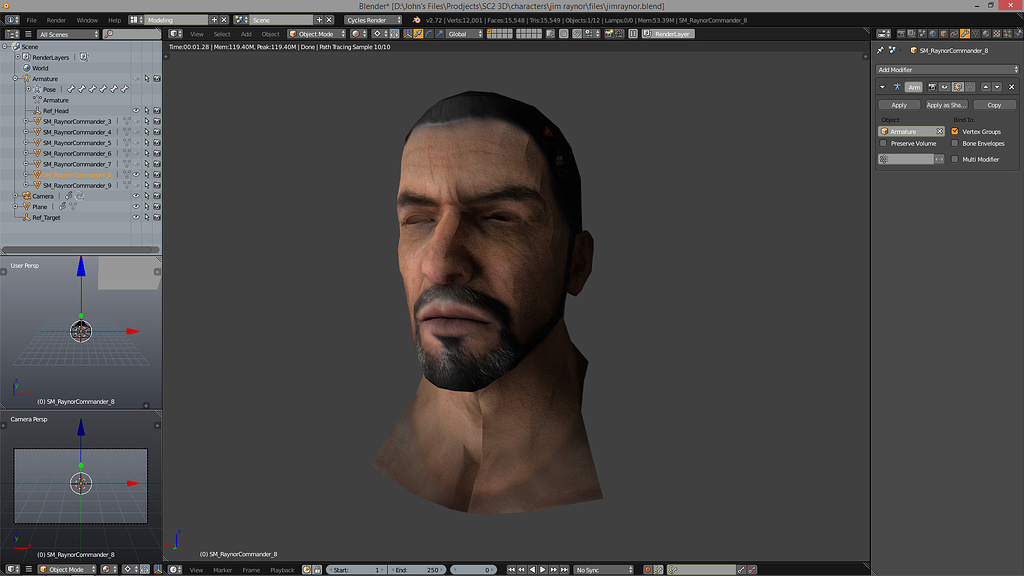Open the Global orientation dropdown
Image resolution: width=1024 pixels, height=576 pixels.
[465, 34]
